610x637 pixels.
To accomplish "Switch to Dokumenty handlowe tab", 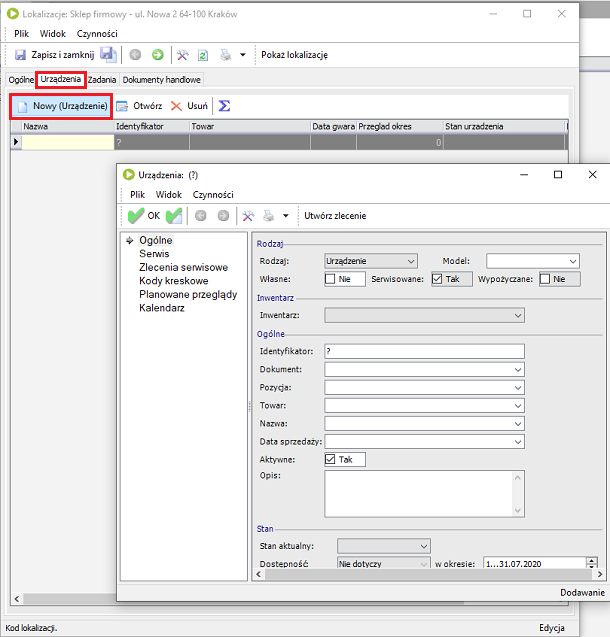I will click(x=162, y=80).
